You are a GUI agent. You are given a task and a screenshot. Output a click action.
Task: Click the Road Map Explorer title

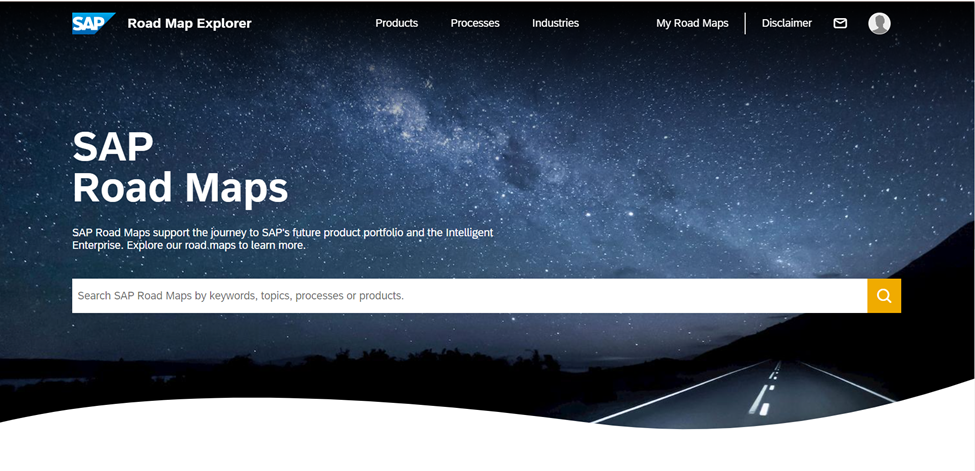[190, 24]
